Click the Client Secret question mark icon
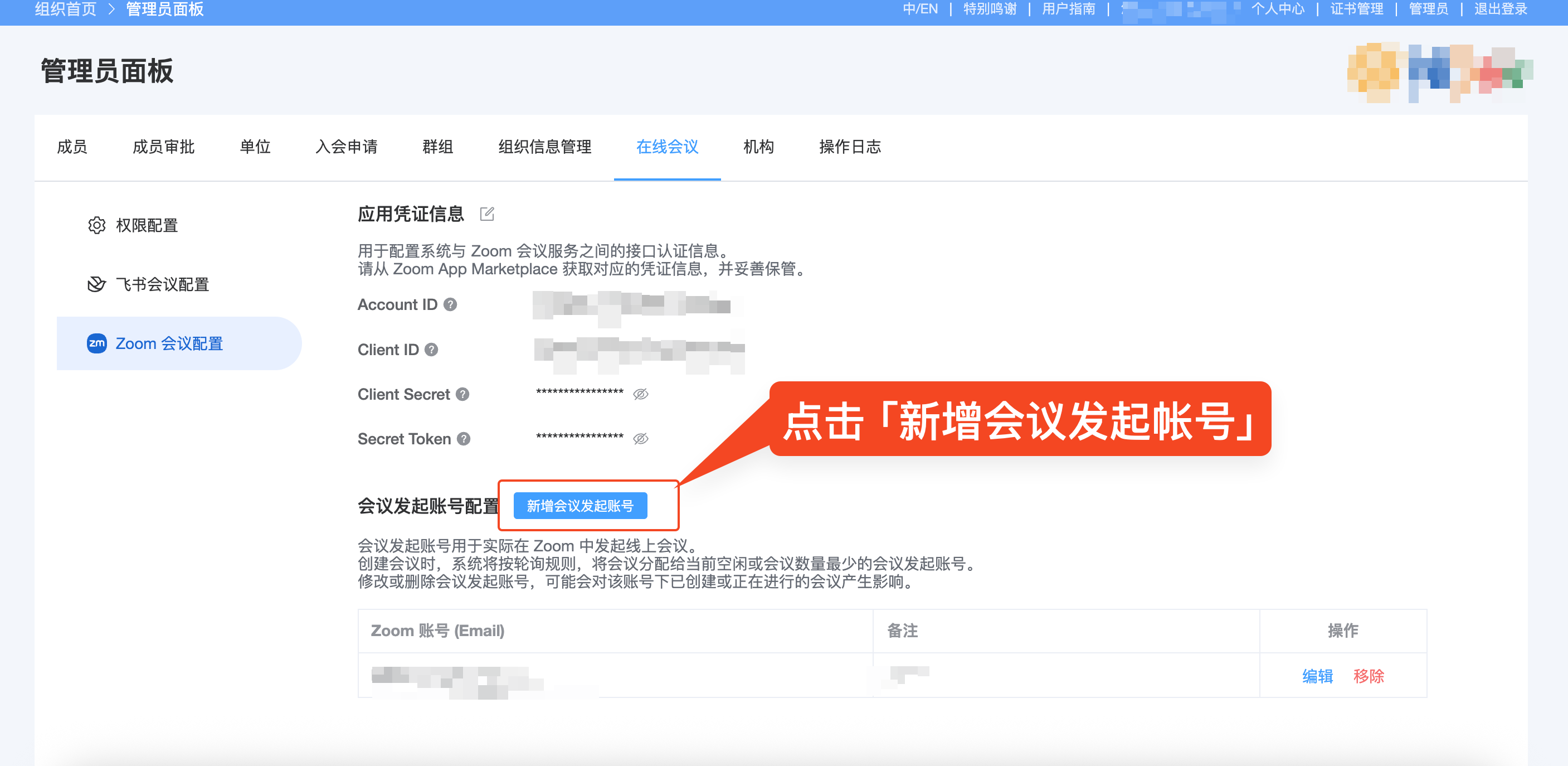 click(x=462, y=395)
